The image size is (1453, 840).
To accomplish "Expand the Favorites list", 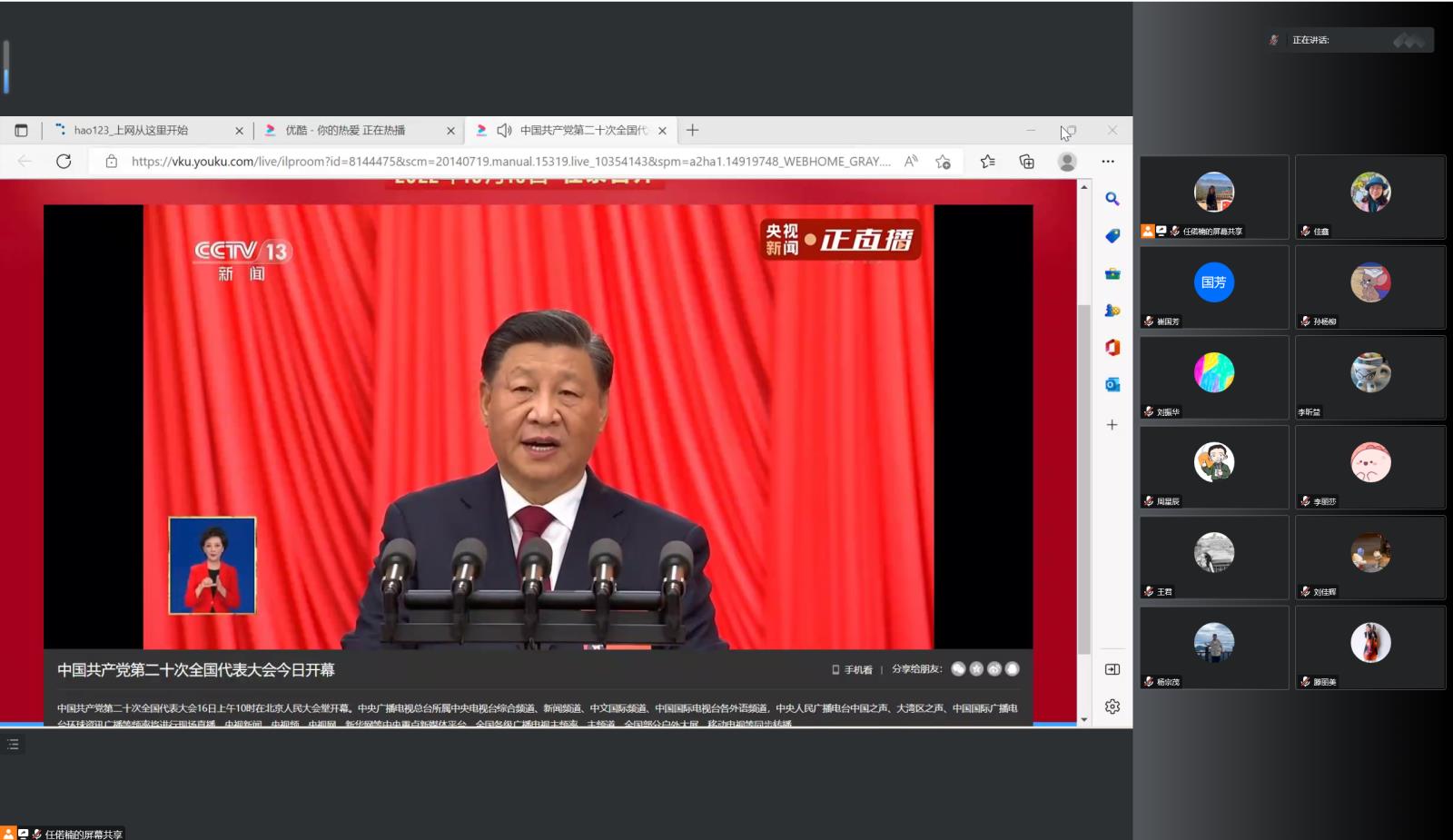I will coord(988,162).
